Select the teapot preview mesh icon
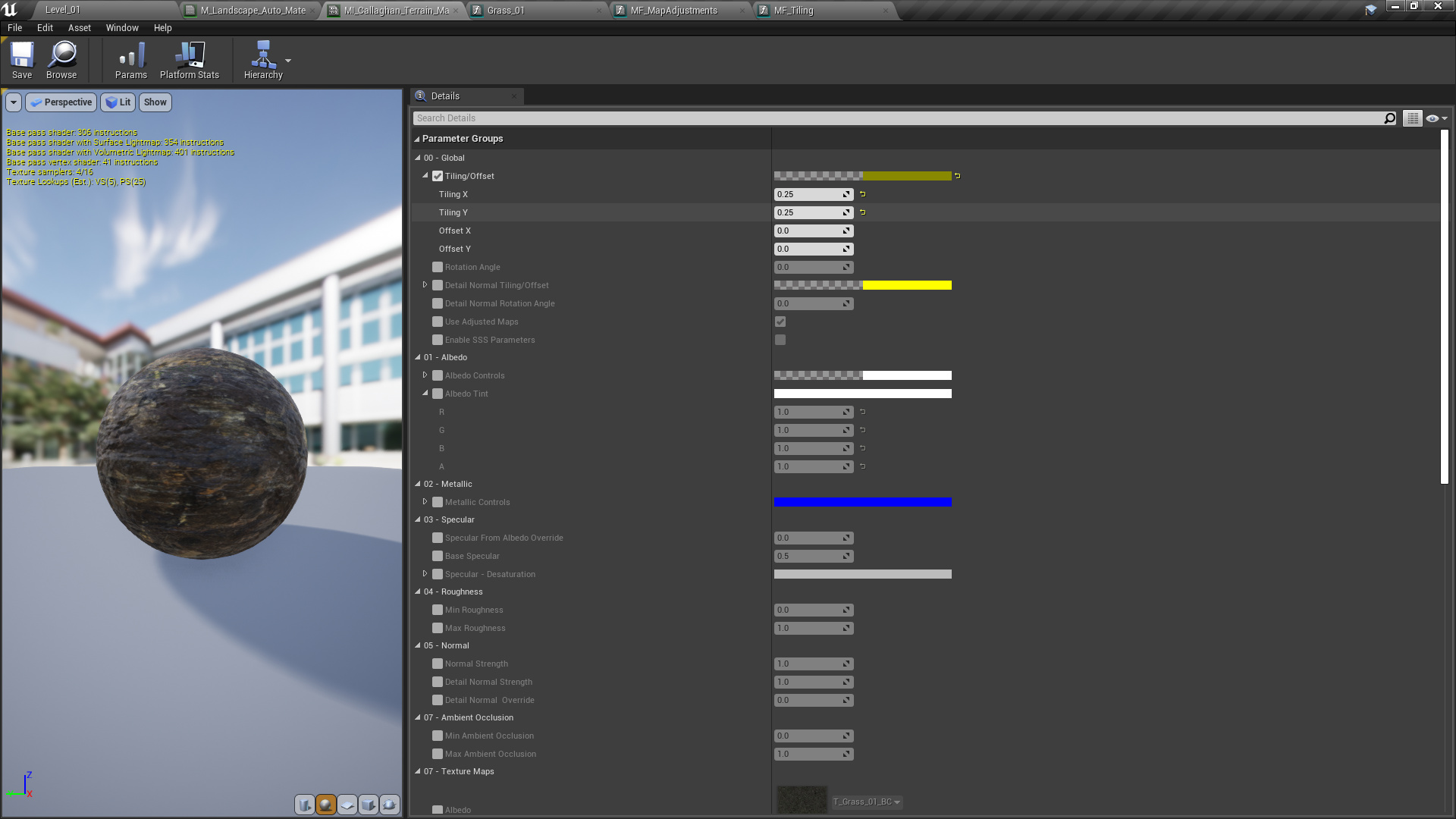Image resolution: width=1456 pixels, height=819 pixels. tap(390, 805)
